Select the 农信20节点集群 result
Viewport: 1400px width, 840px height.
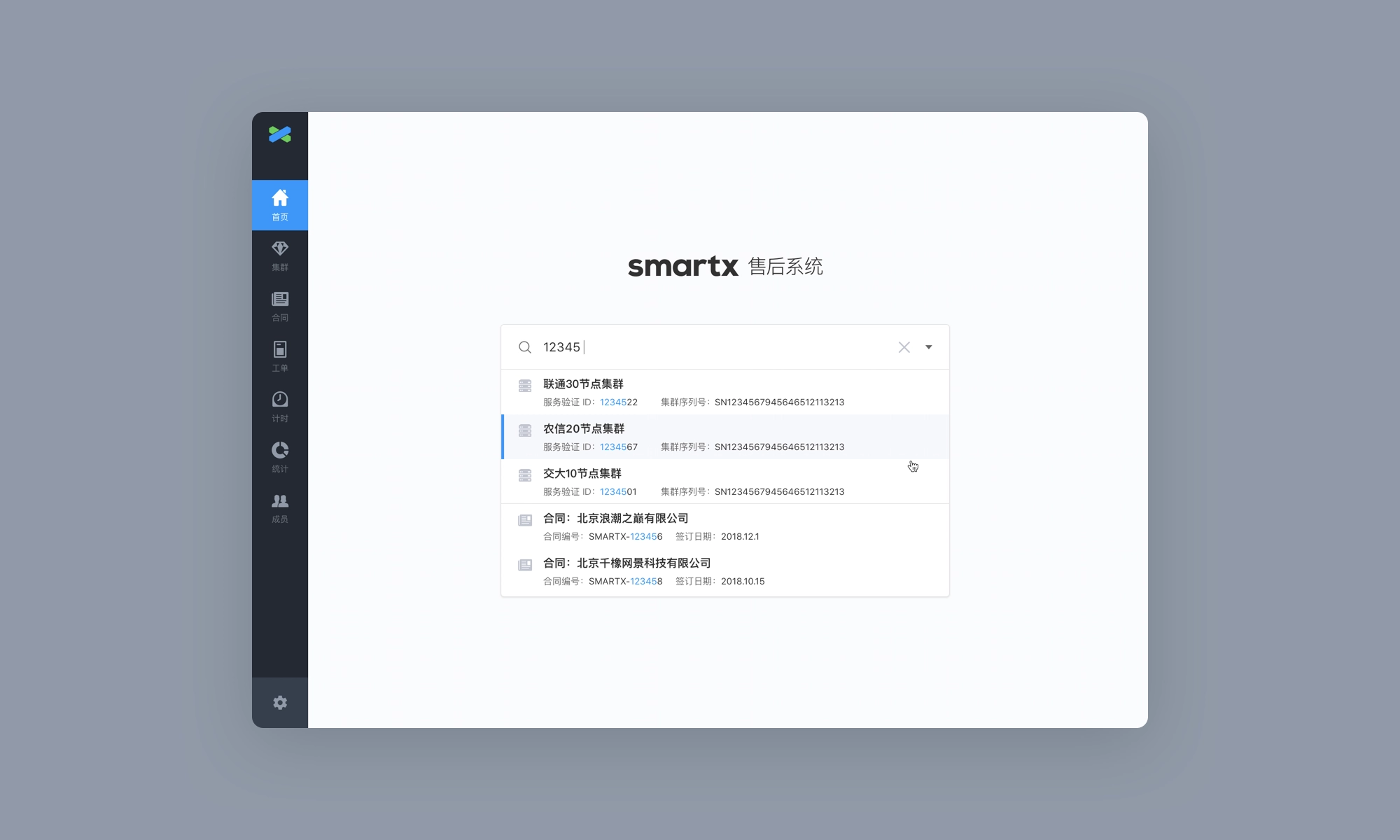[x=583, y=429]
